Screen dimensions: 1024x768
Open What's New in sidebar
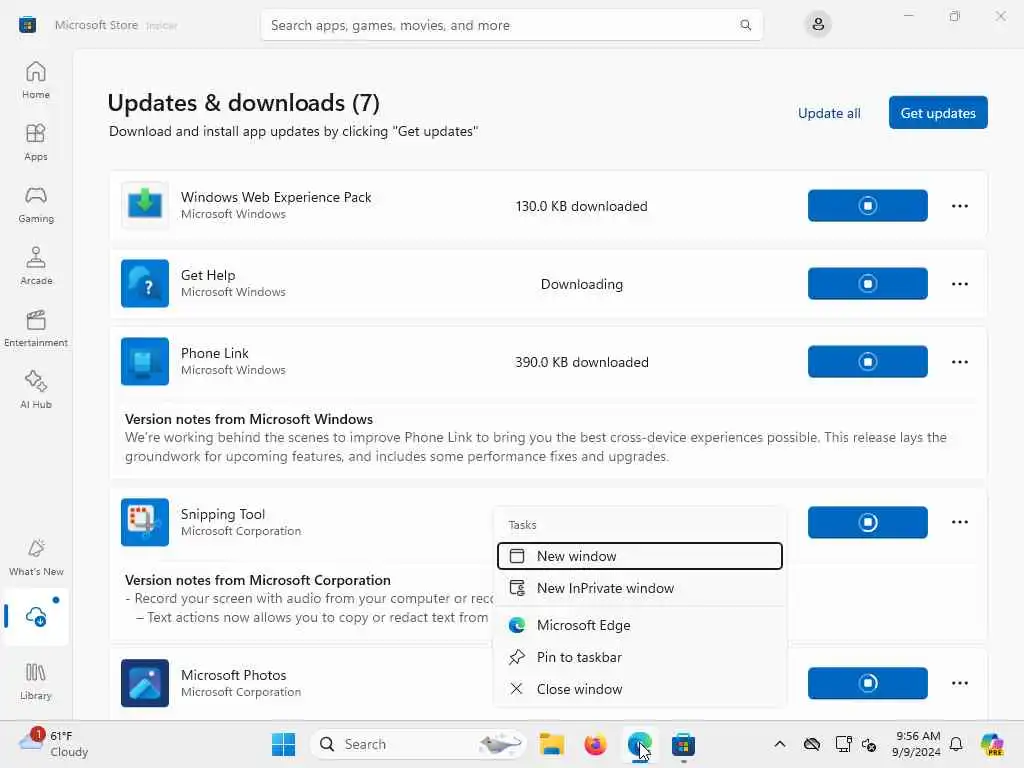pyautogui.click(x=36, y=557)
